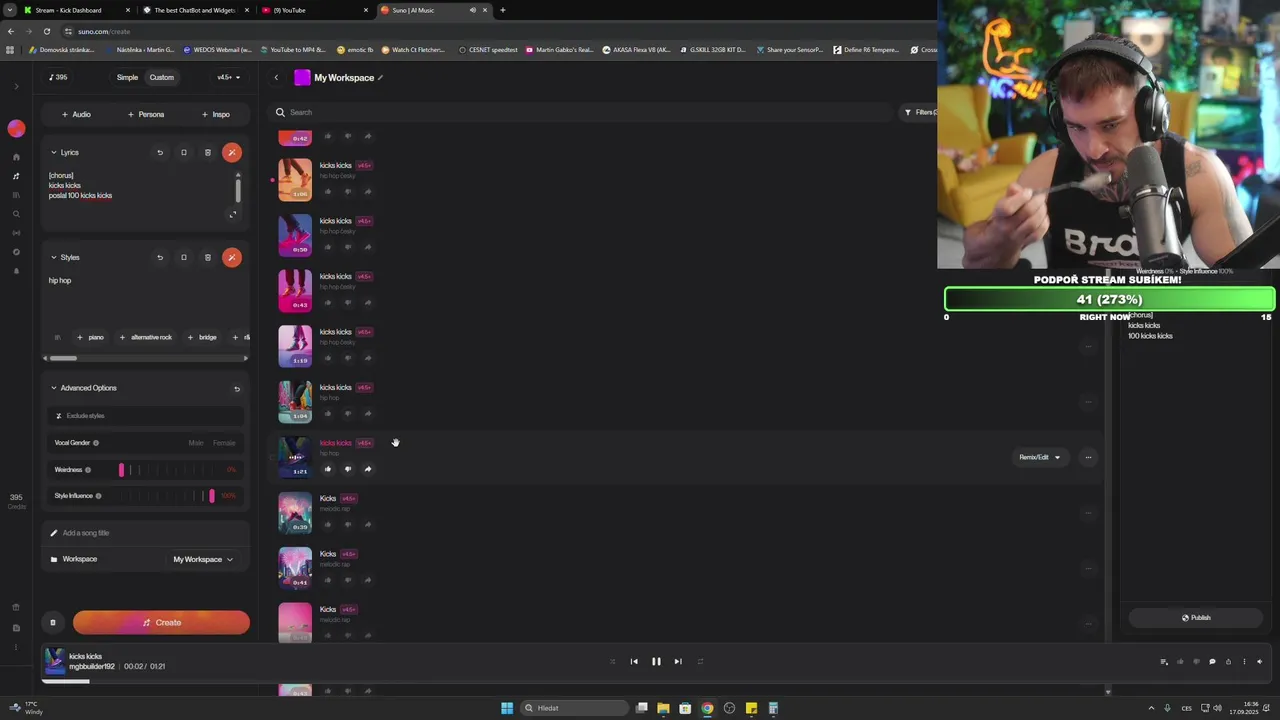Open the Home icon in Suno sidebar
The width and height of the screenshot is (1280, 720).
click(16, 157)
